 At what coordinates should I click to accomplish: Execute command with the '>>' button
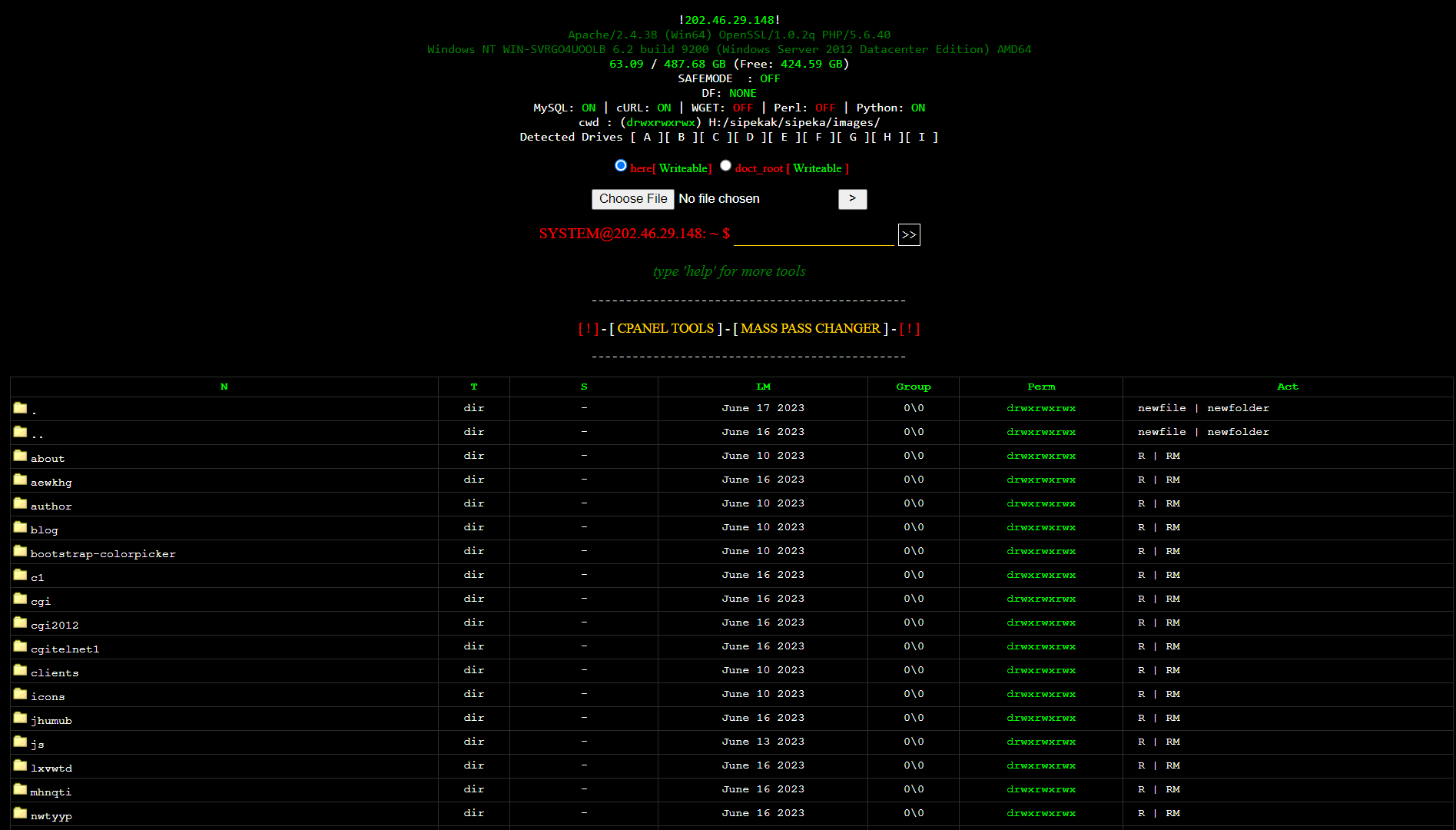[x=909, y=234]
